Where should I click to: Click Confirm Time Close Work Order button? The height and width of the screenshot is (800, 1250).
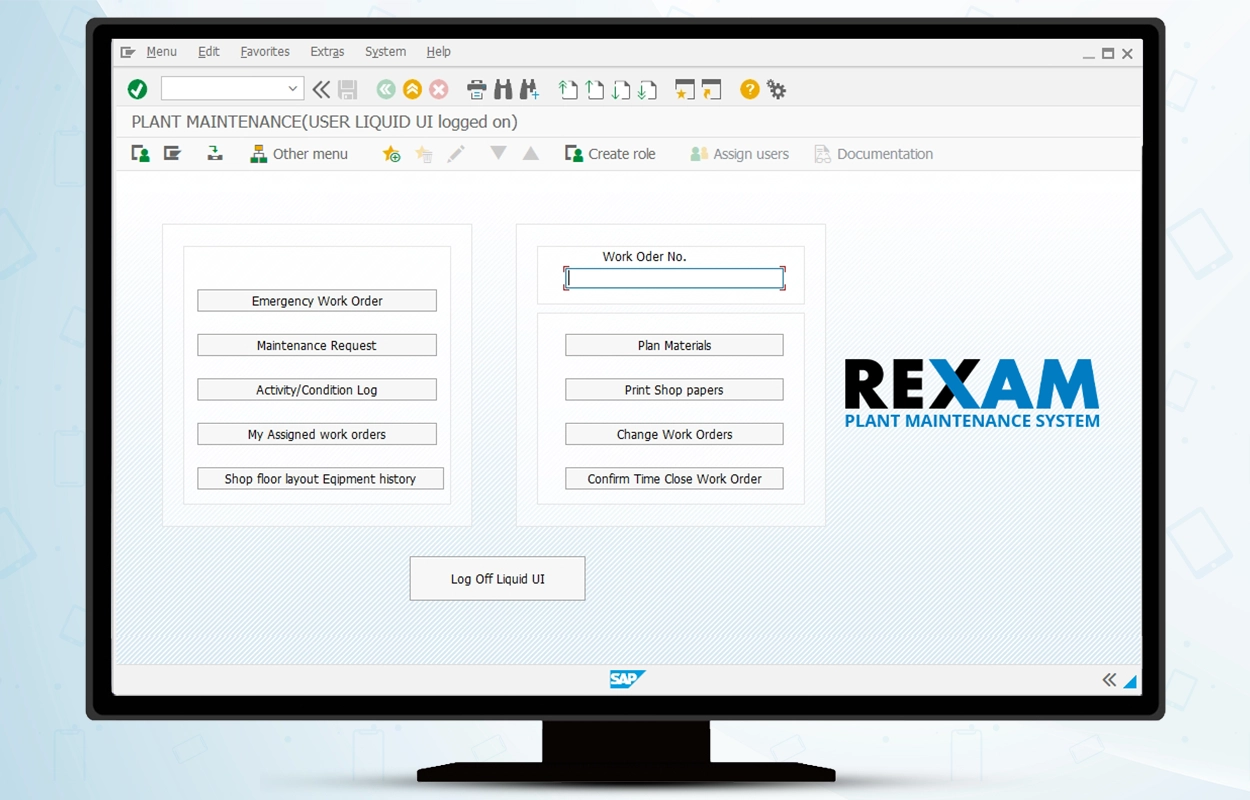[x=674, y=479]
